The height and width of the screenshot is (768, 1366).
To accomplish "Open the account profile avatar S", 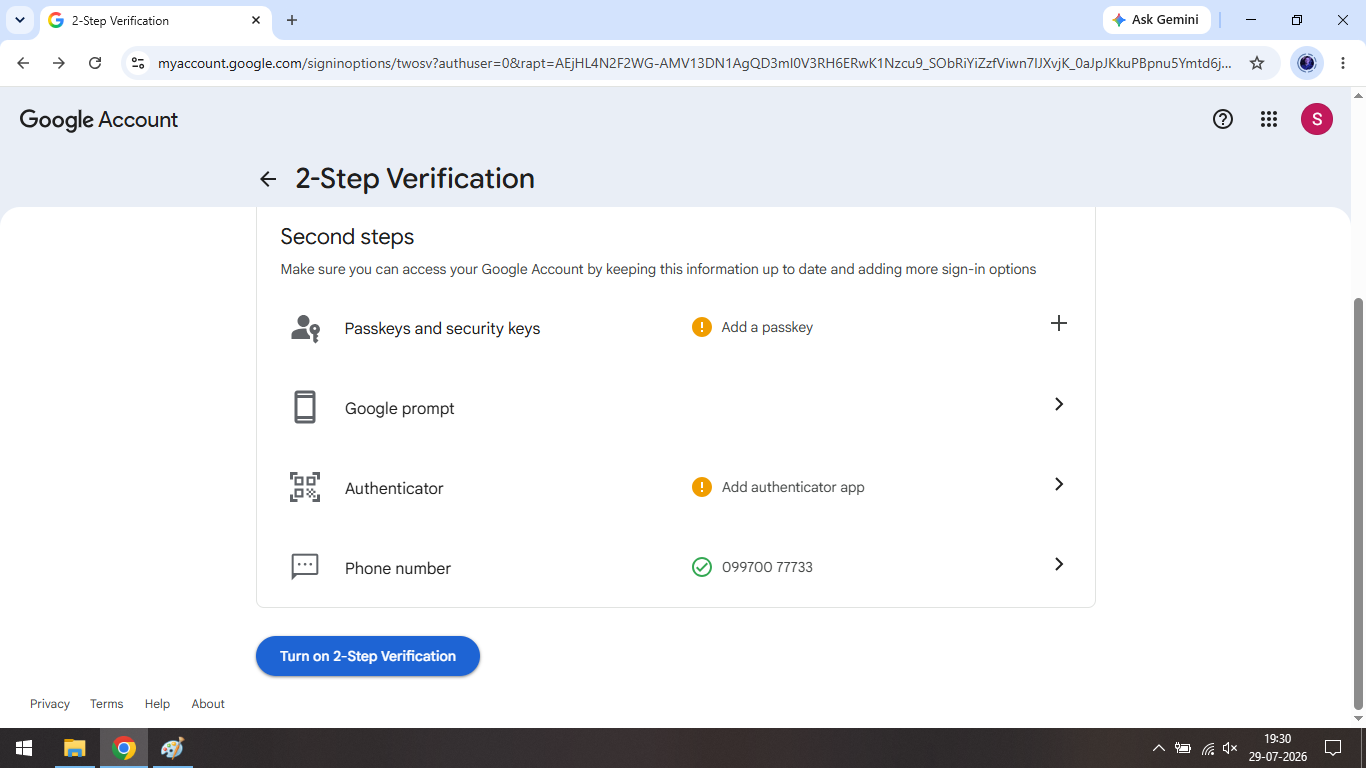I will click(1316, 119).
